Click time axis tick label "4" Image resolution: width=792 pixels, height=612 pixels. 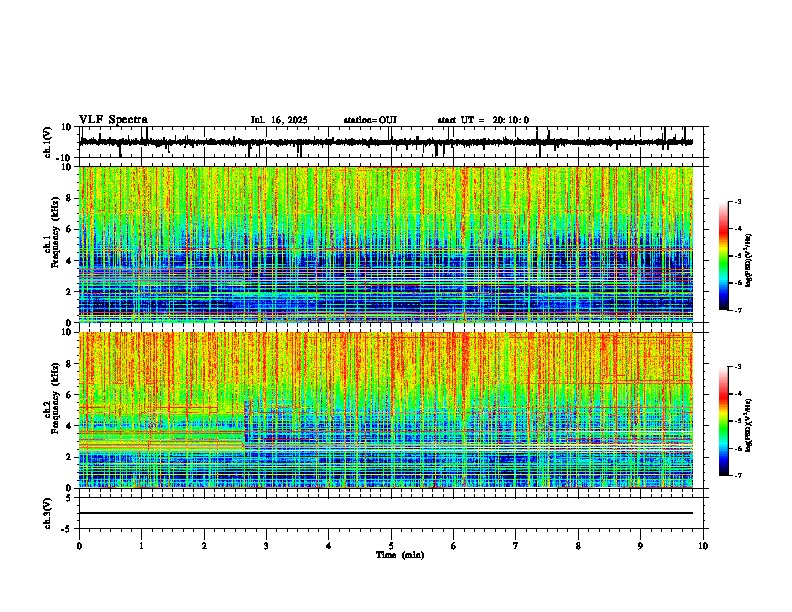coord(329,546)
